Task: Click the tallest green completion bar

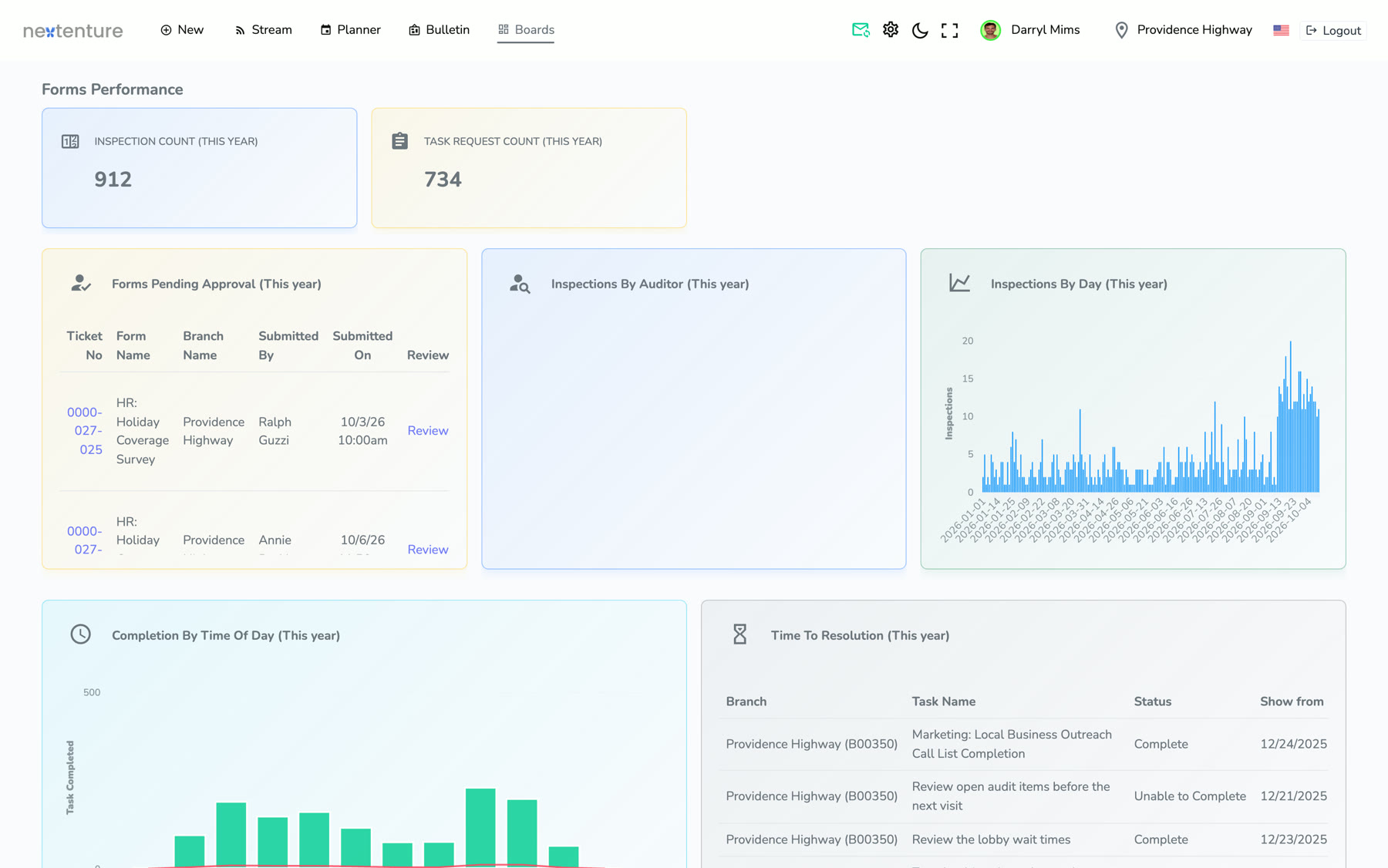Action: (x=480, y=827)
